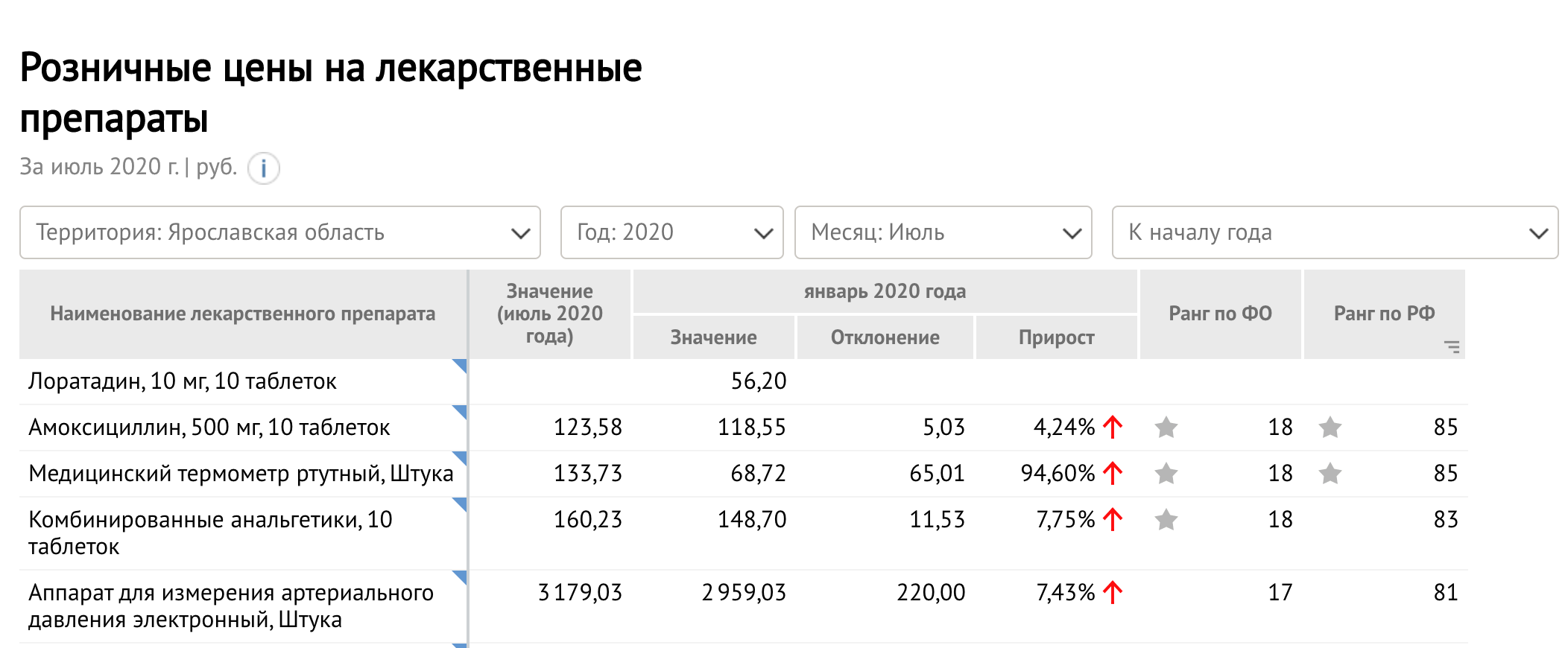The width and height of the screenshot is (1568, 648).
Task: Click the info icon beside the subtitle
Action: click(263, 168)
